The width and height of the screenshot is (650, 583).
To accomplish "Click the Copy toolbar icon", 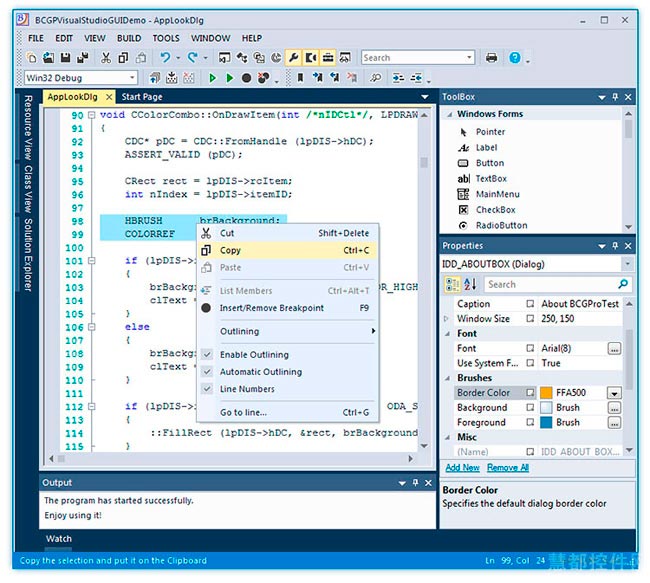I will pyautogui.click(x=123, y=57).
